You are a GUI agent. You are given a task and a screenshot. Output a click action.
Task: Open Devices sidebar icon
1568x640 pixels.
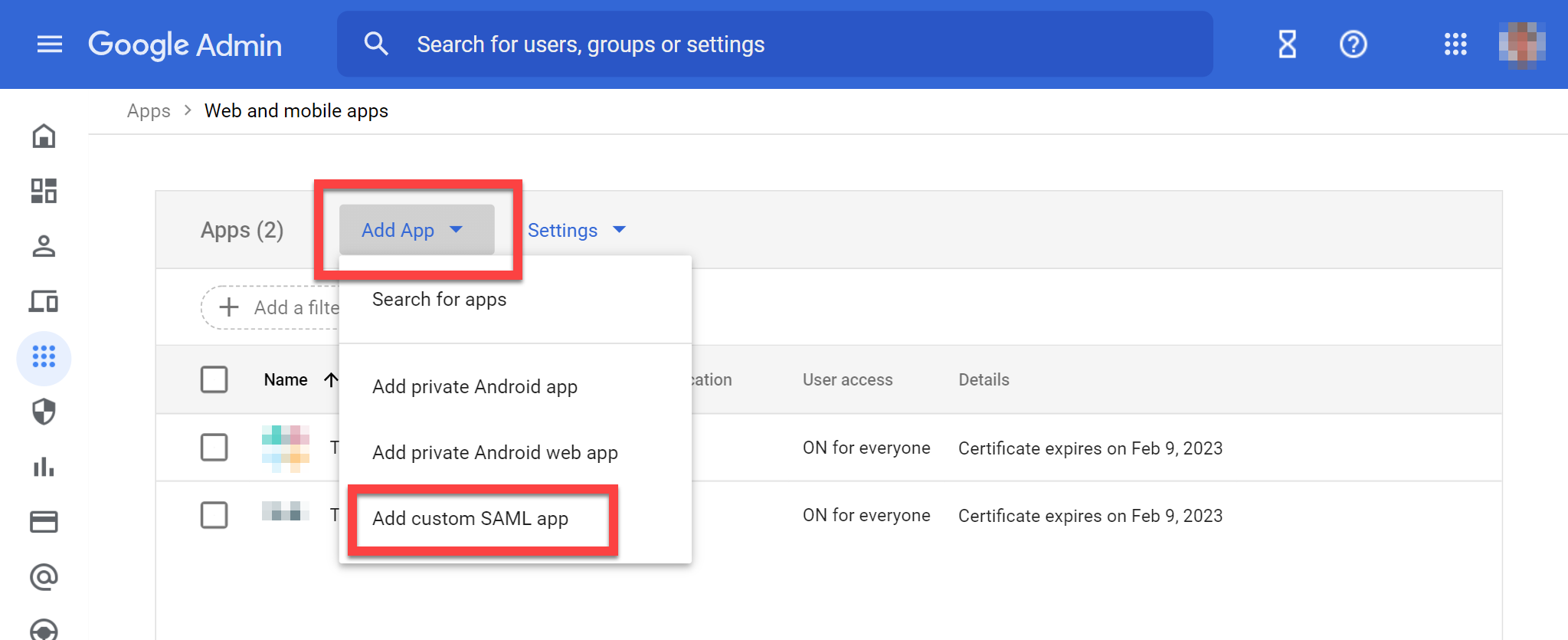coord(44,301)
